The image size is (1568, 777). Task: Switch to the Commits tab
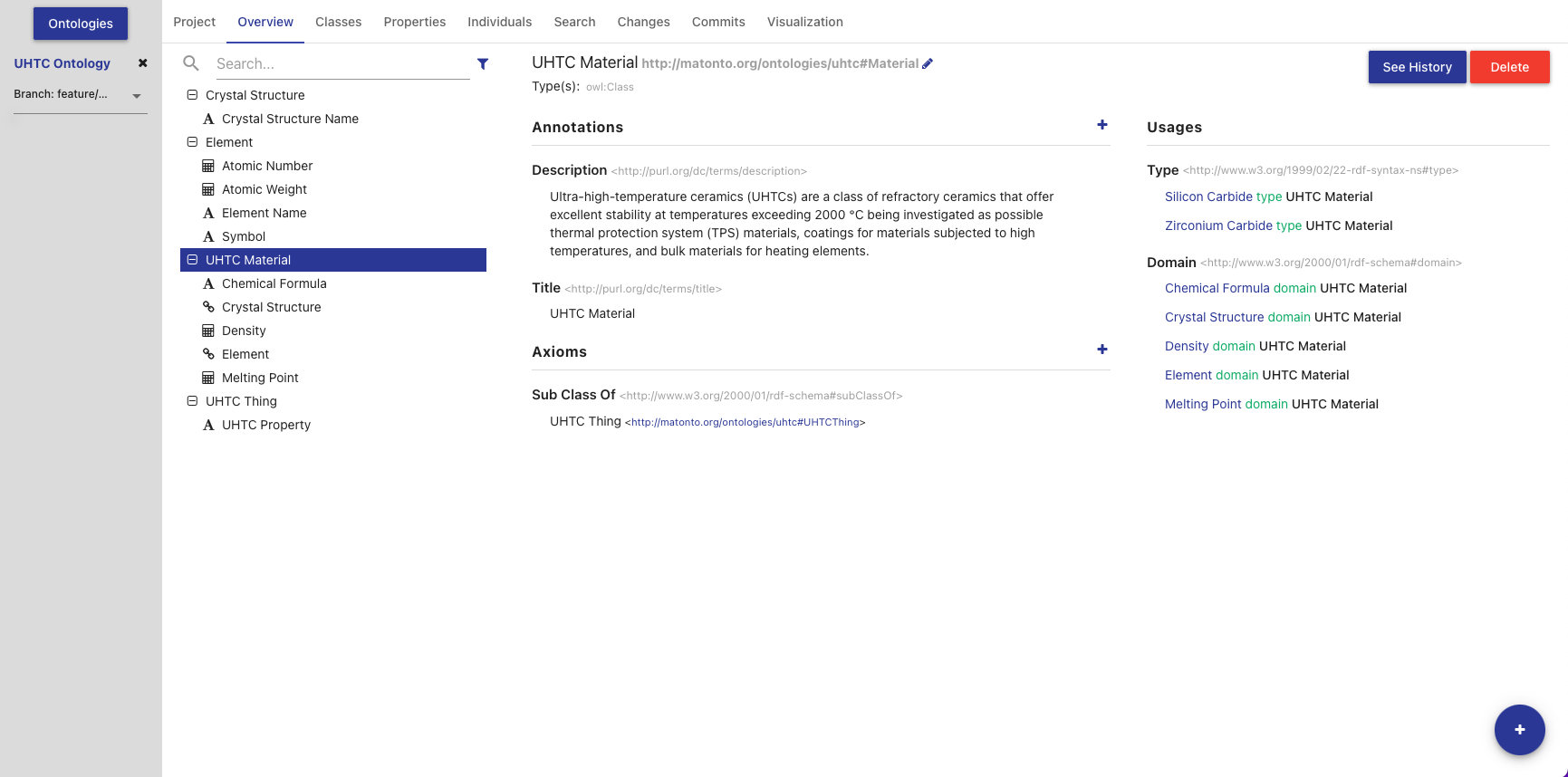tap(718, 22)
